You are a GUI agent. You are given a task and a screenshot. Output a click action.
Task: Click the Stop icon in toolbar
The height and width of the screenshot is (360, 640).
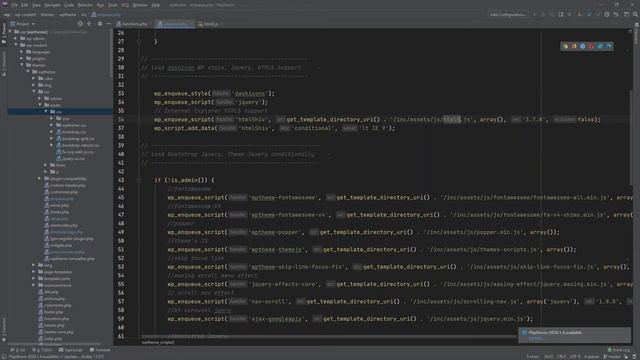click(x=570, y=14)
